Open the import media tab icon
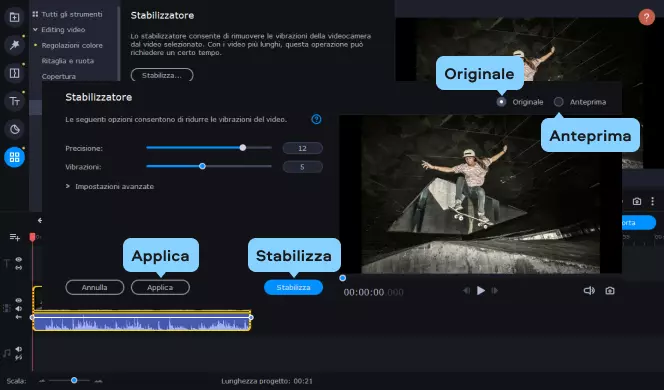The image size is (664, 390). point(14,17)
